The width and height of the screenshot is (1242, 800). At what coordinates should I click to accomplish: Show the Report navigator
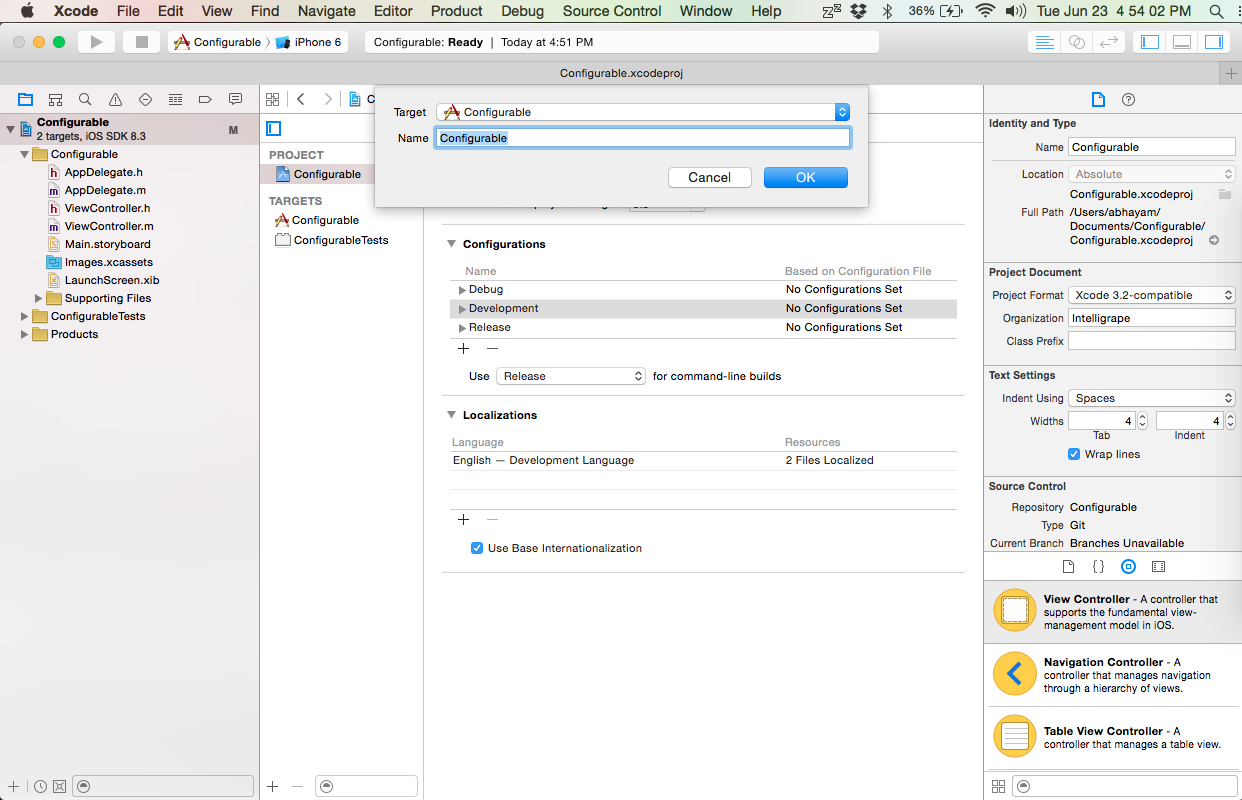click(235, 99)
